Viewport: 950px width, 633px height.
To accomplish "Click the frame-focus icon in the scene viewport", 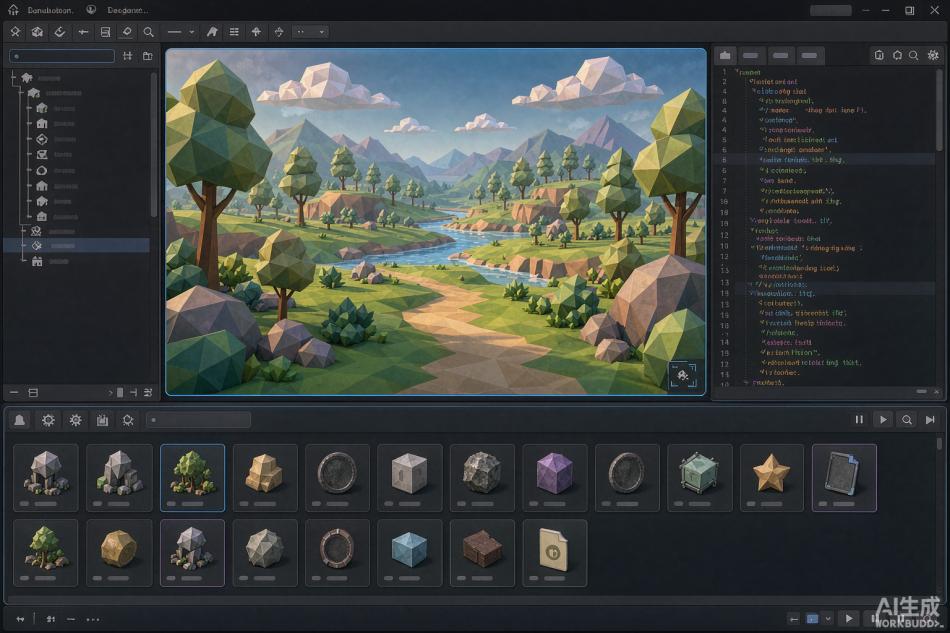I will pos(683,376).
